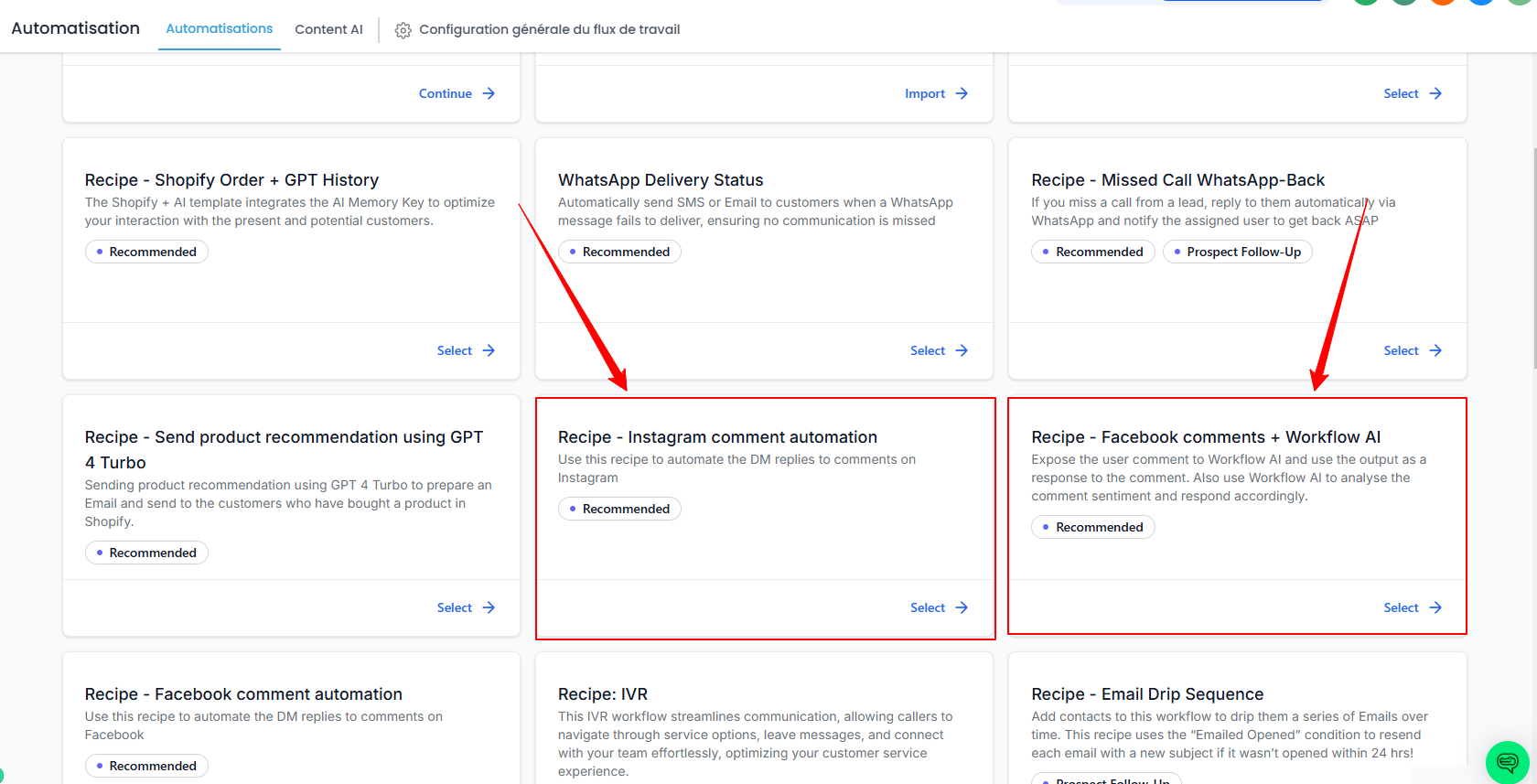Click description 'Use this recipe... comments on Facebook'
This screenshot has width=1537, height=784.
click(x=263, y=725)
